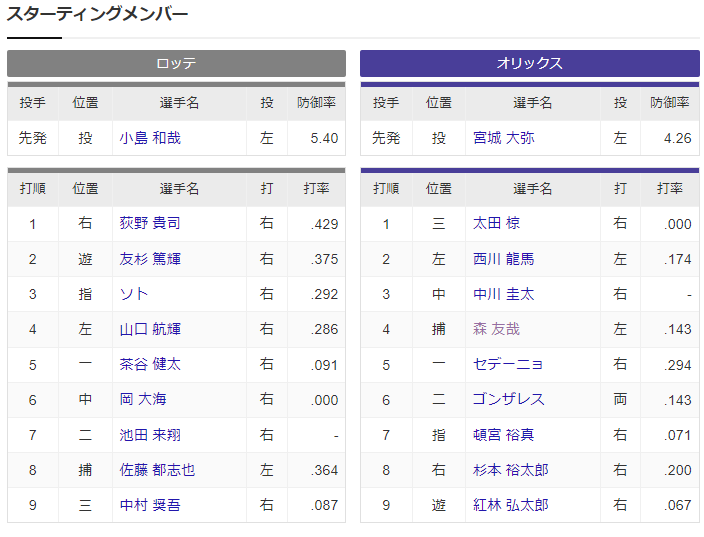Select 茶谷 健太 player link
This screenshot has width=704, height=537.
150,364
